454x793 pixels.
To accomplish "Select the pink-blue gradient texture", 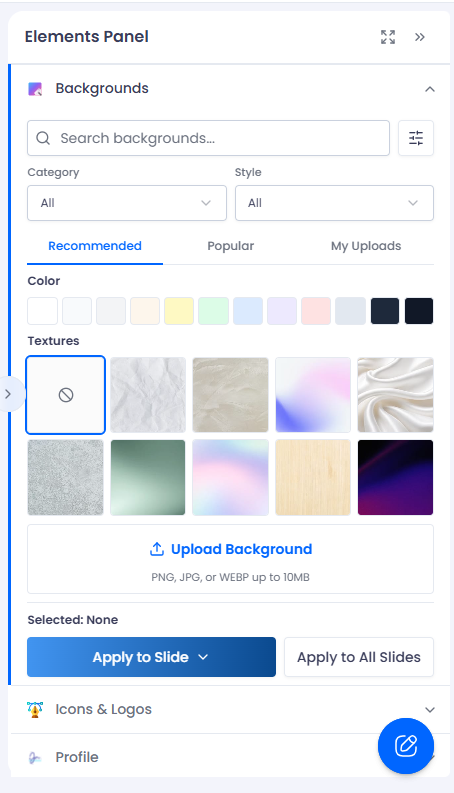I will 313,395.
